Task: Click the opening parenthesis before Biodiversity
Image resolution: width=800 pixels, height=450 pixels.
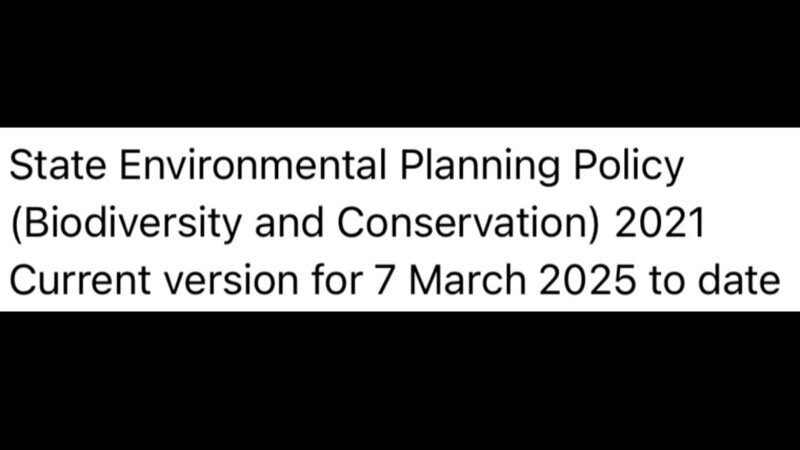Action: 15,224
